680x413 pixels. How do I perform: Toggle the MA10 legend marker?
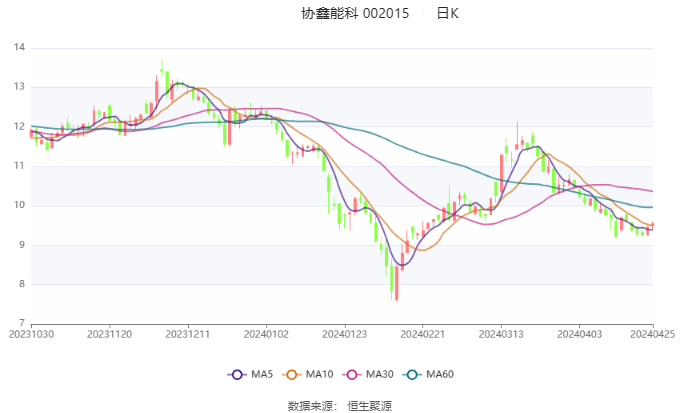(294, 374)
